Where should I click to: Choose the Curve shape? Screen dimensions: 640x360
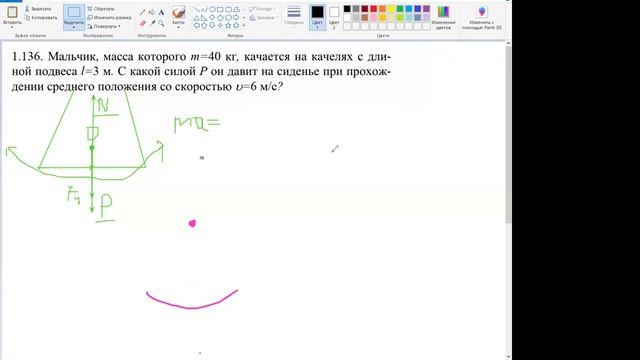pos(204,9)
